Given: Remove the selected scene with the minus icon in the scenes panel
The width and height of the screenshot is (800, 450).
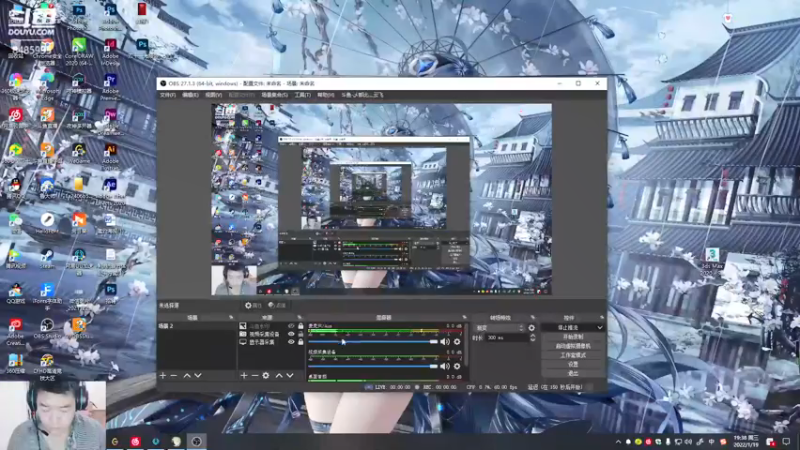Looking at the screenshot, I should (174, 376).
